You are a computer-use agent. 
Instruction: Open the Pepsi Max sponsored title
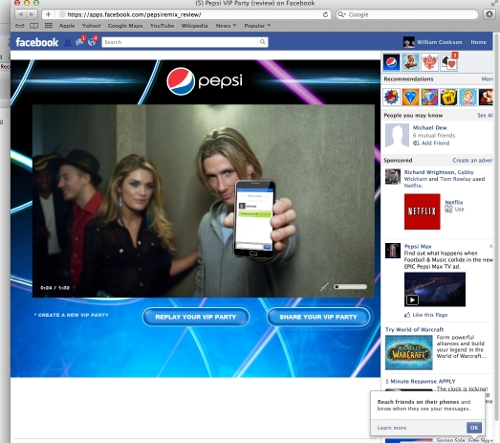pos(418,246)
